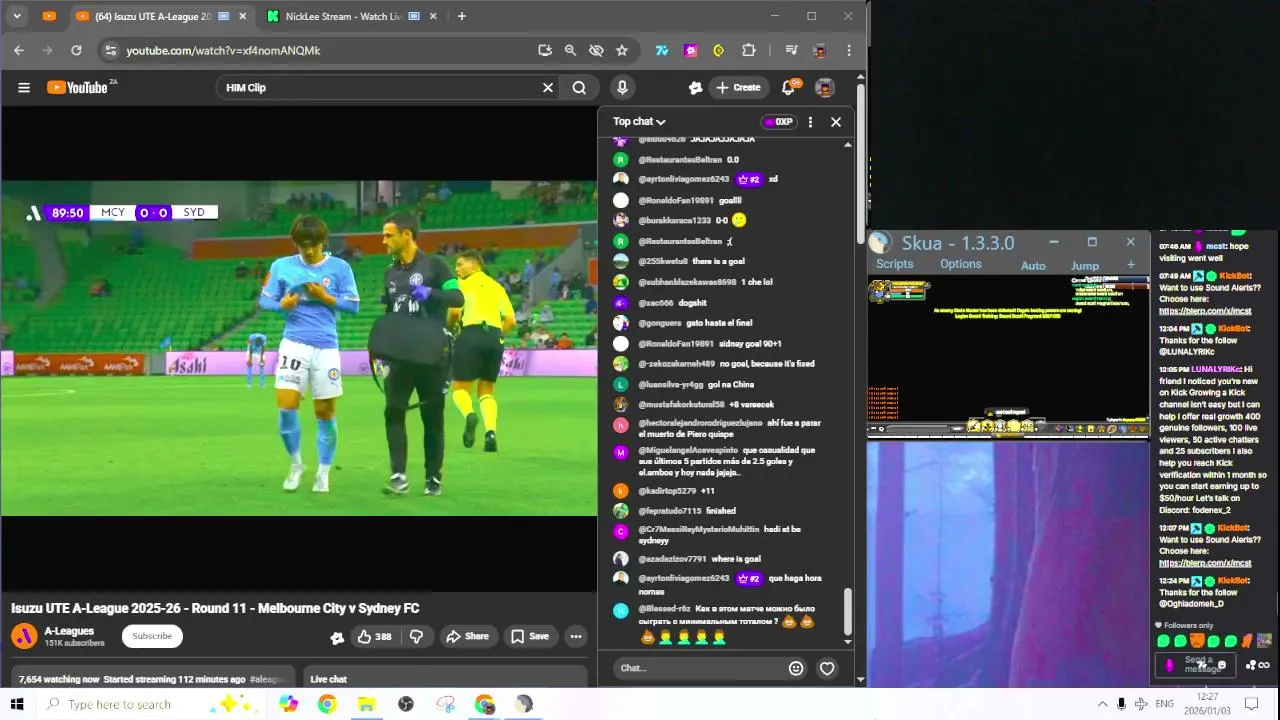Image resolution: width=1280 pixels, height=720 pixels.
Task: Click the Share button
Action: tap(467, 636)
